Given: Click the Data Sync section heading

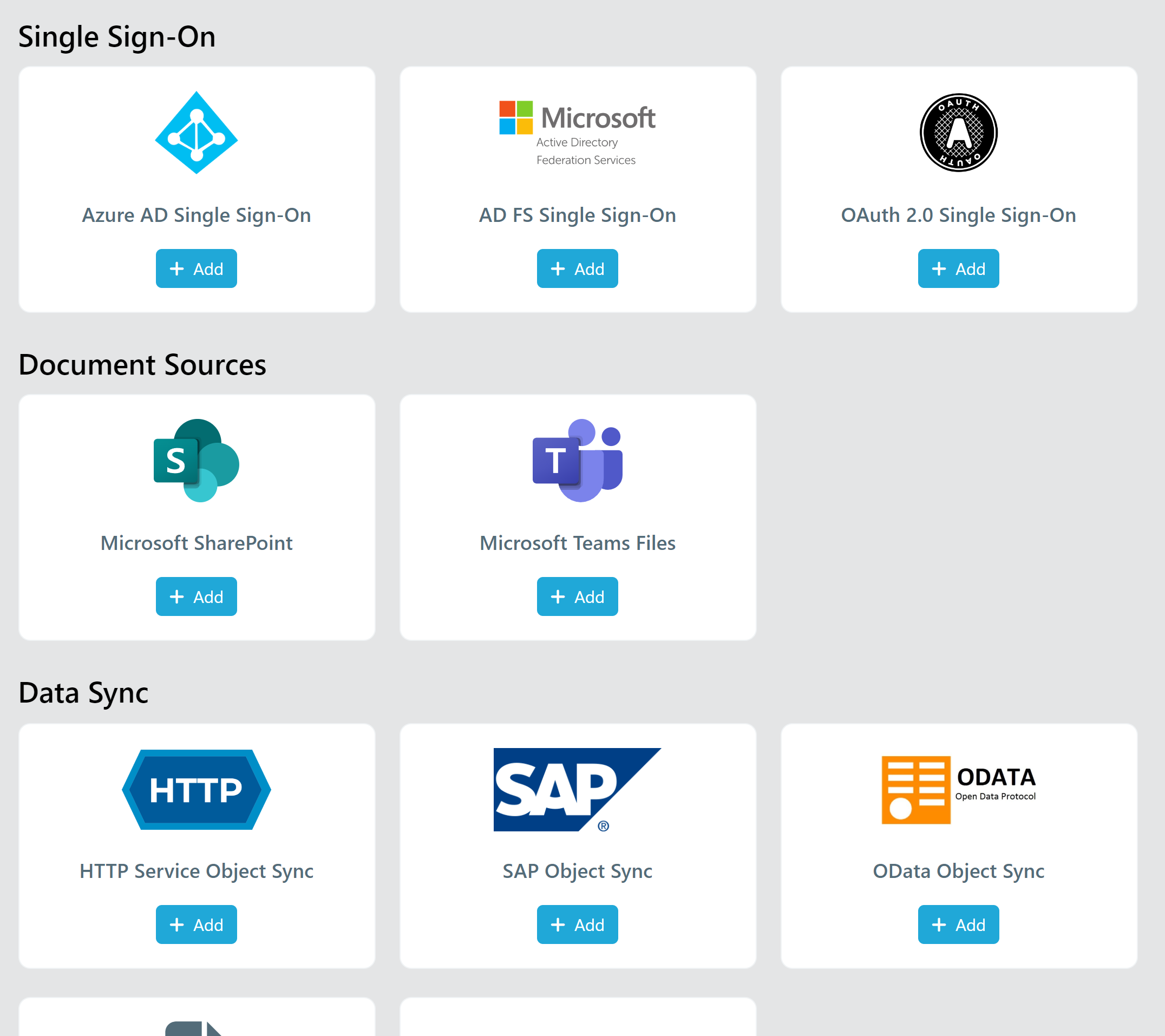Looking at the screenshot, I should point(83,693).
